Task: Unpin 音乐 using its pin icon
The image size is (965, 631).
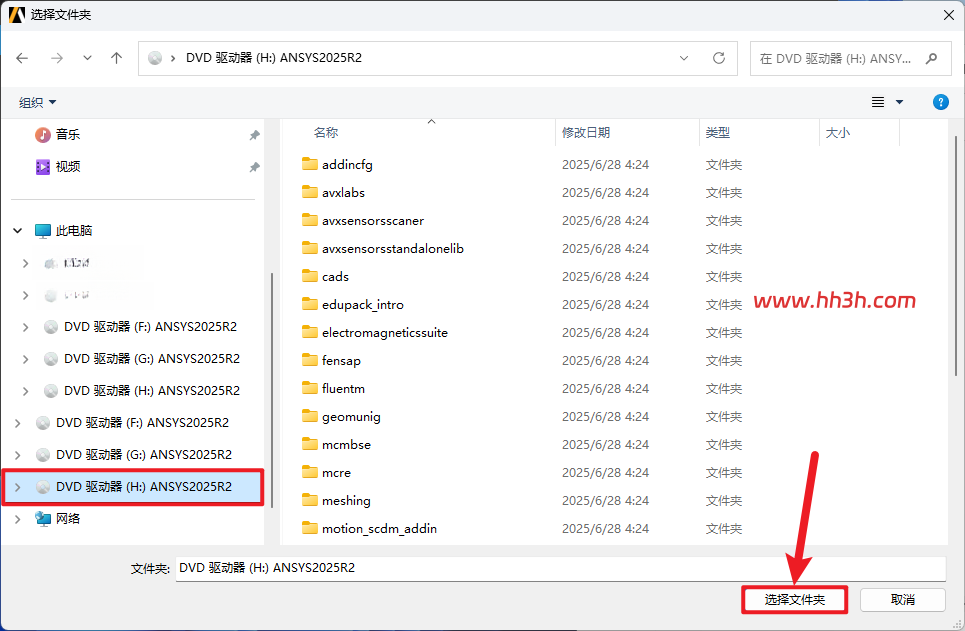Action: [x=254, y=135]
